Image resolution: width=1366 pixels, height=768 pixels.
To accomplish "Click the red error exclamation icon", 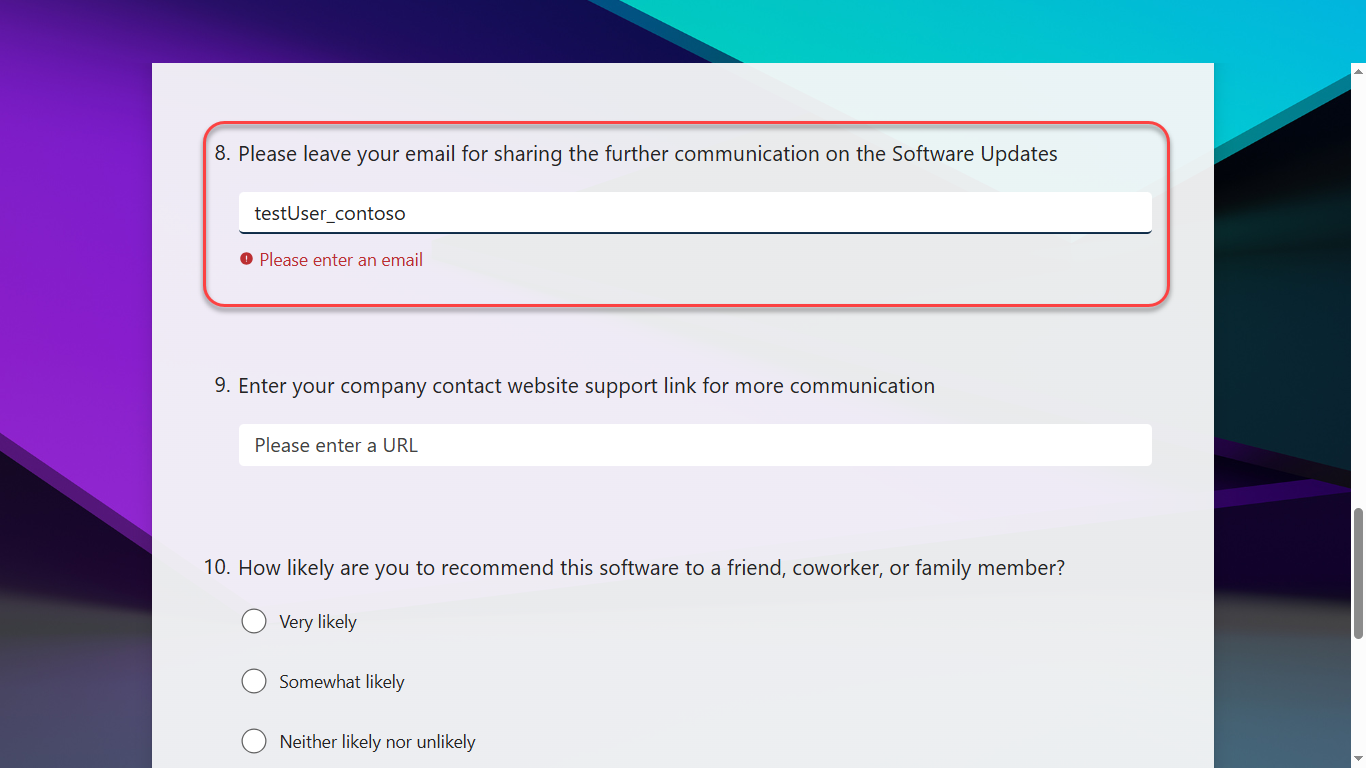I will click(x=246, y=259).
